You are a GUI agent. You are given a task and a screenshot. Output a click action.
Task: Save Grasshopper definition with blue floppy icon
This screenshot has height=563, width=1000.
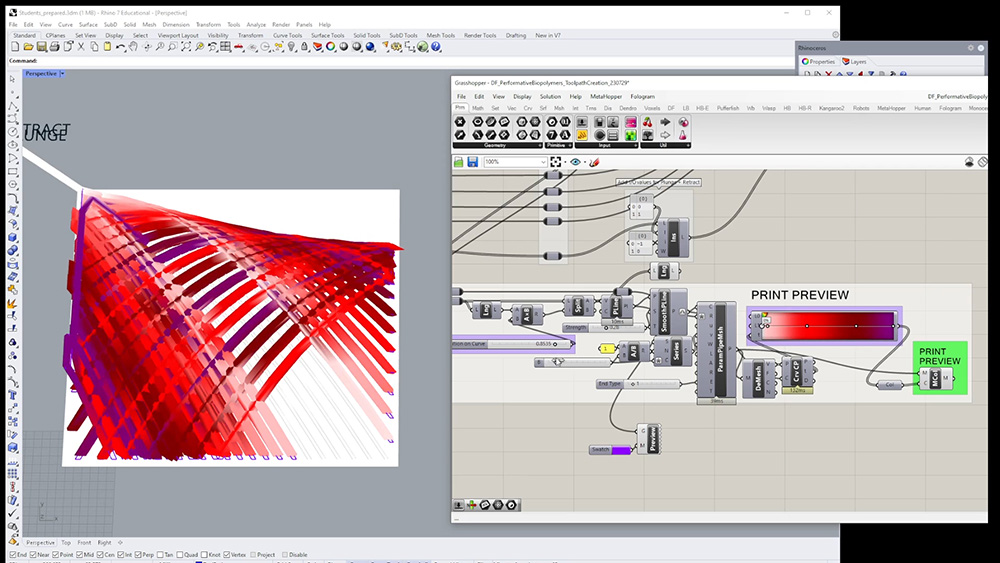click(473, 162)
